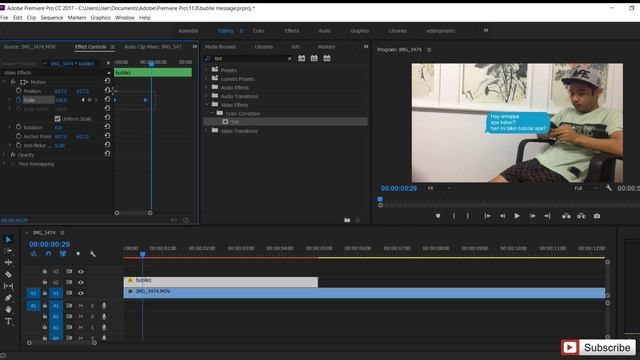640x360 pixels.
Task: Click Mark In in Program monitor
Action: point(454,216)
